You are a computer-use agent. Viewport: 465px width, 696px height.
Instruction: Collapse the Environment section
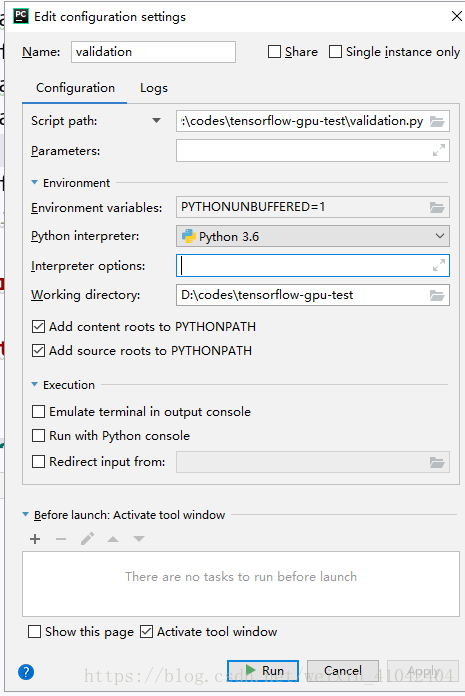(x=35, y=182)
